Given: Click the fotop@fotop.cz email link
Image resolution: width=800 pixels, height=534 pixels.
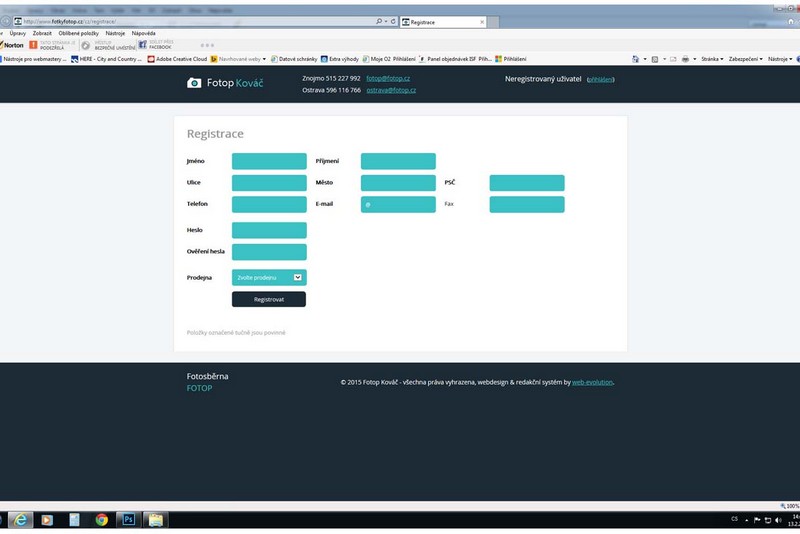Looking at the screenshot, I should [x=388, y=78].
